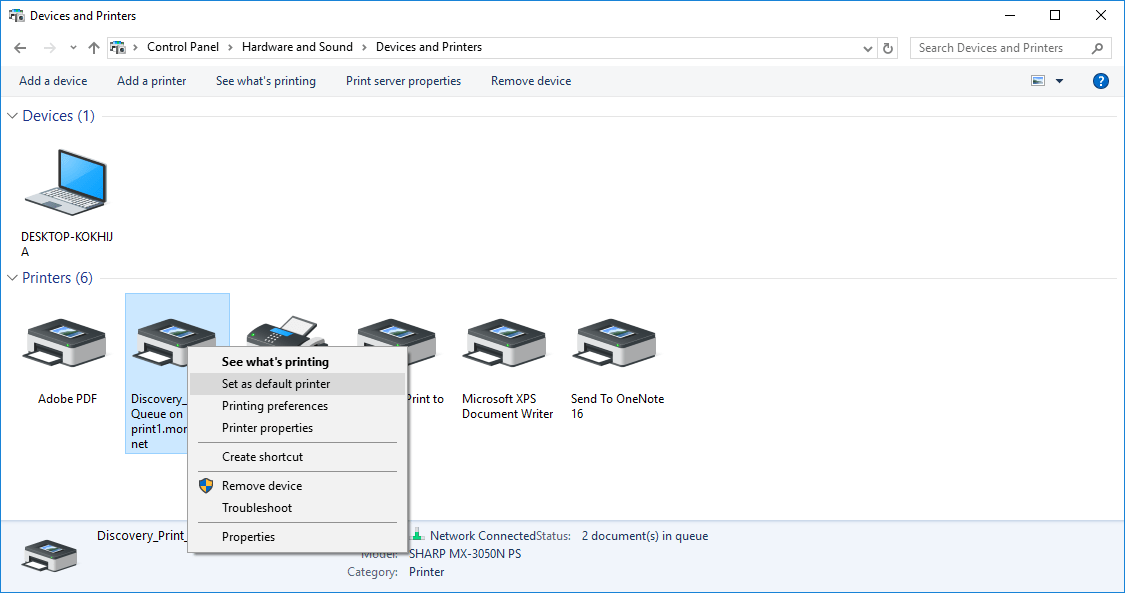
Task: Click the Add a printer link
Action: [x=151, y=80]
